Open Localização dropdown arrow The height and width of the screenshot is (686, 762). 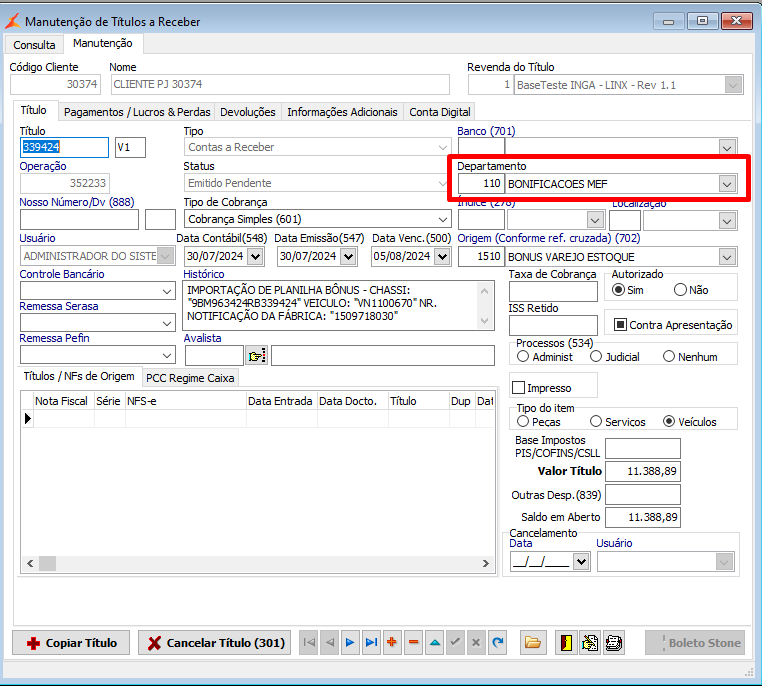[x=727, y=221]
